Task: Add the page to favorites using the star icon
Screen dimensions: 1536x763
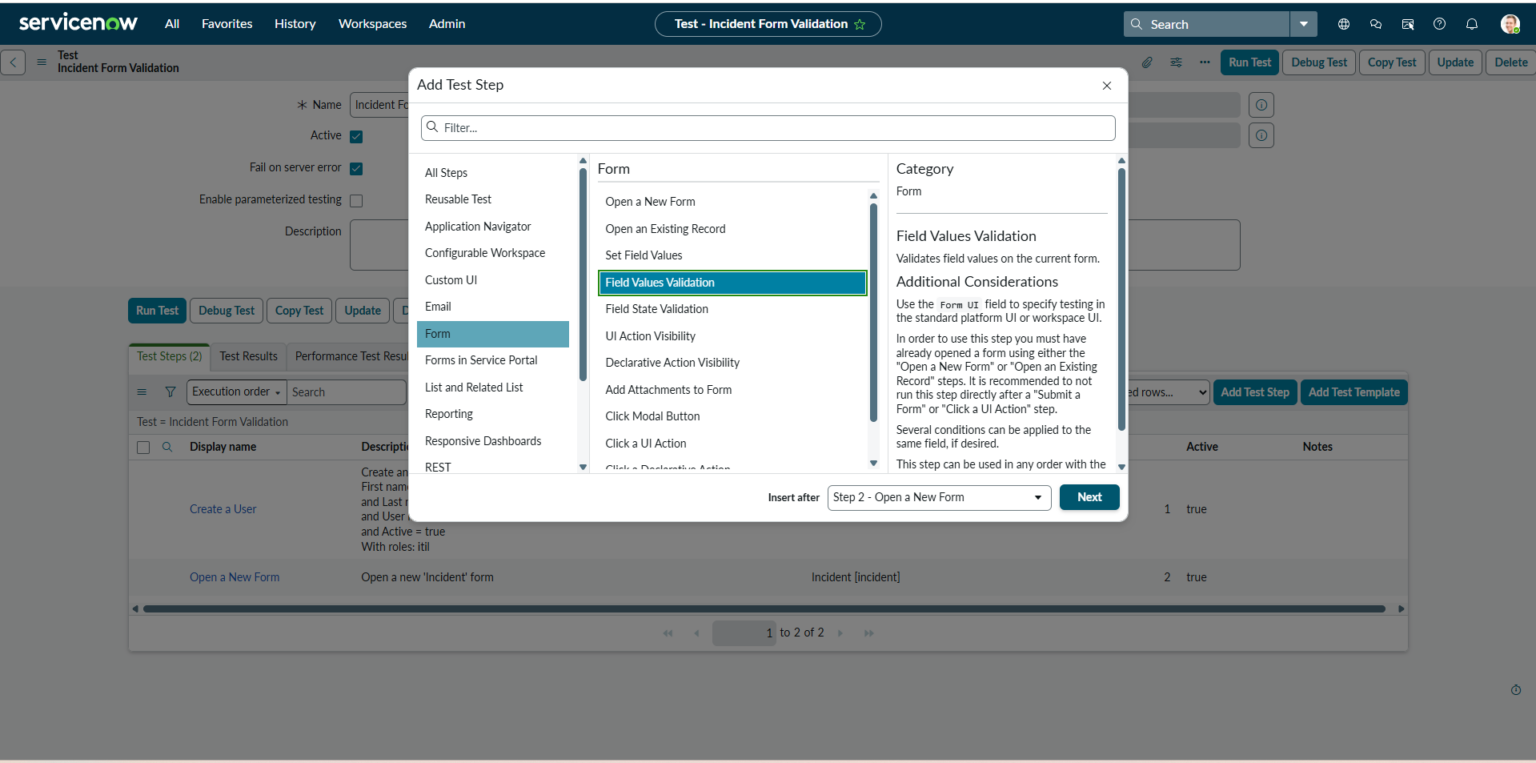Action: click(x=860, y=24)
